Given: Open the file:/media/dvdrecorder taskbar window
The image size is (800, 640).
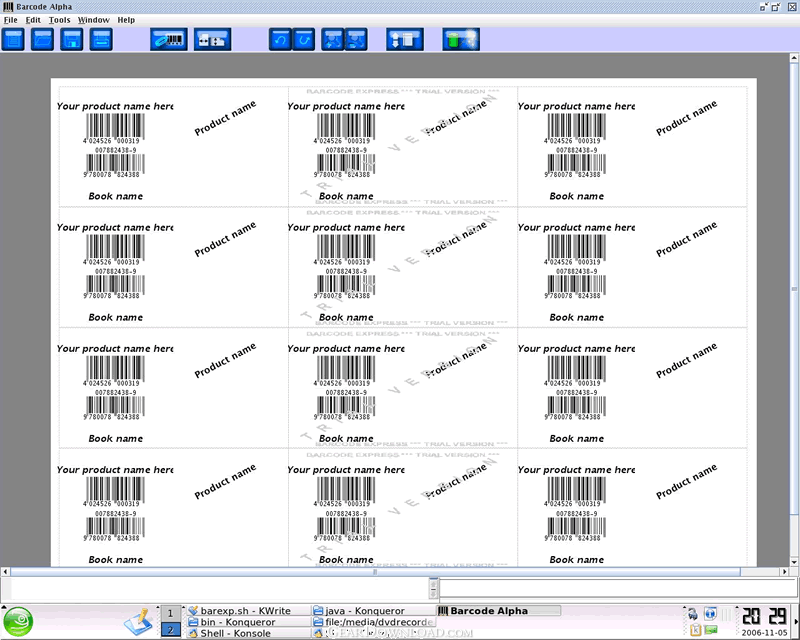Looking at the screenshot, I should pyautogui.click(x=373, y=622).
